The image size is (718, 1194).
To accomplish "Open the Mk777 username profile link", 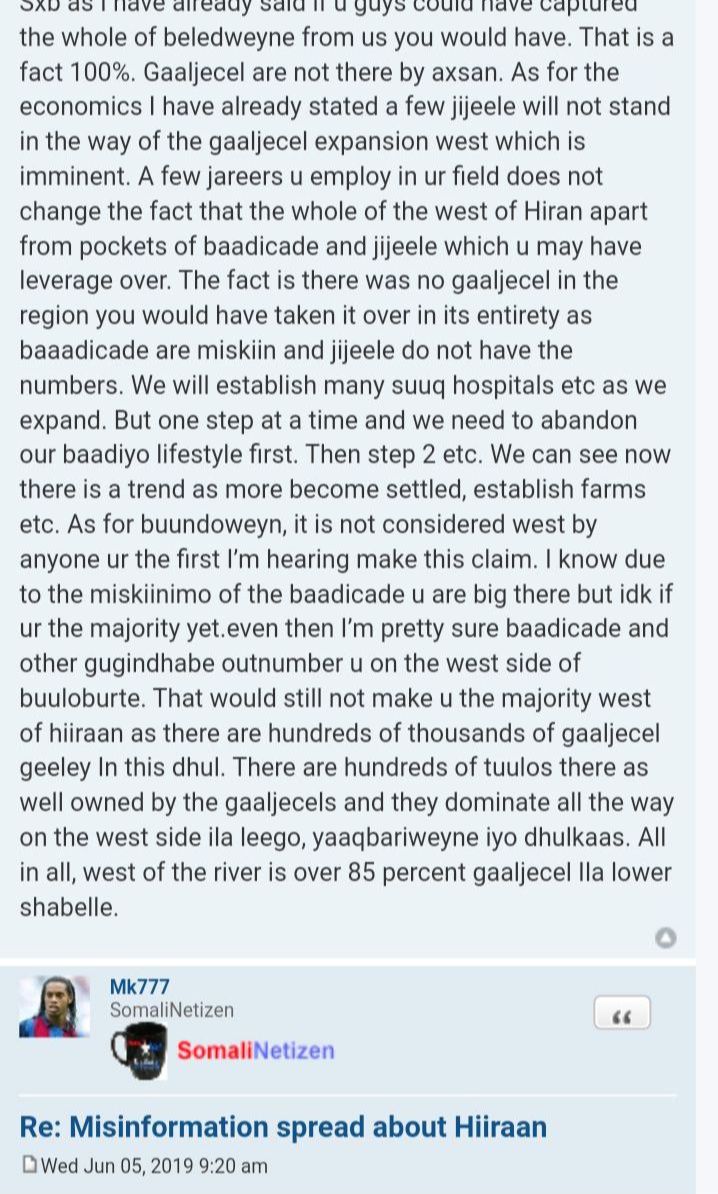I will [x=139, y=987].
